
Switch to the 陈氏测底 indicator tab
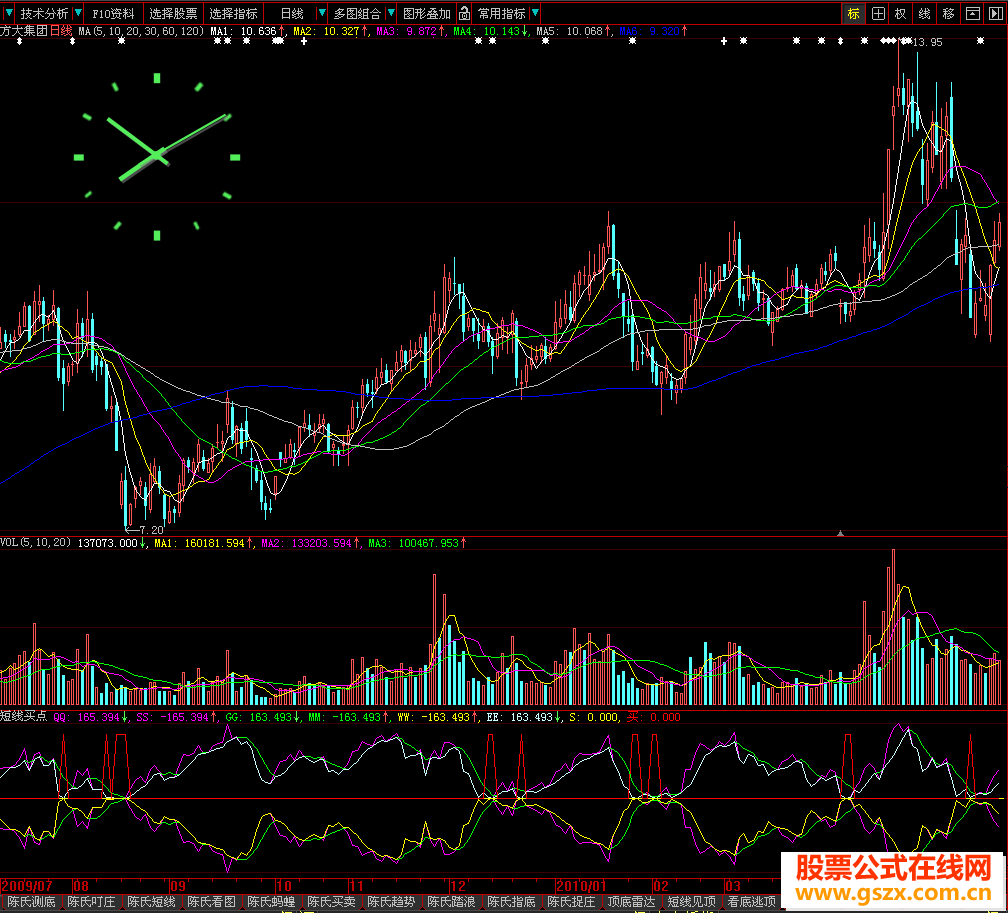[x=32, y=902]
